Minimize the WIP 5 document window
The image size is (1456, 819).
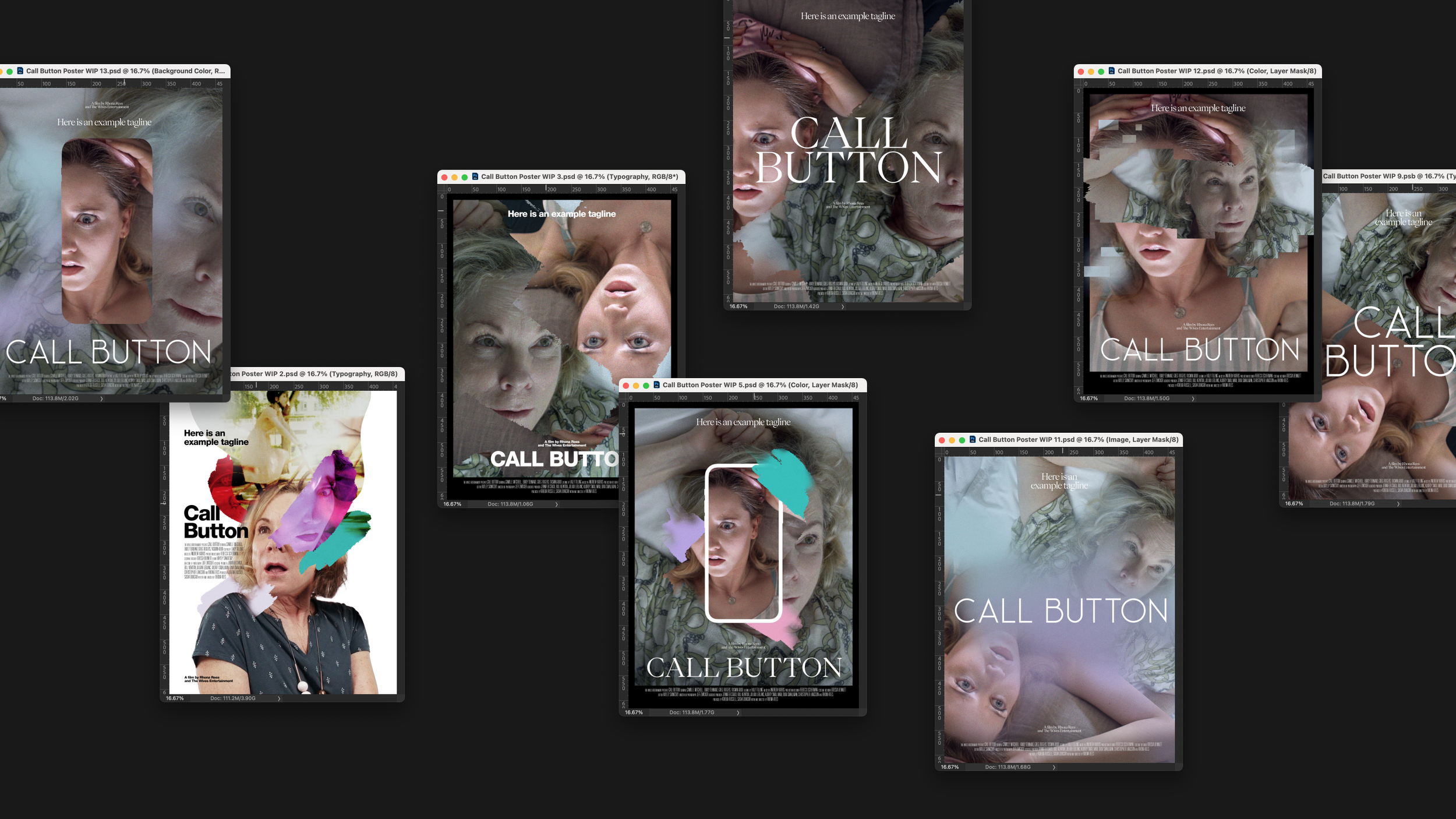click(637, 385)
